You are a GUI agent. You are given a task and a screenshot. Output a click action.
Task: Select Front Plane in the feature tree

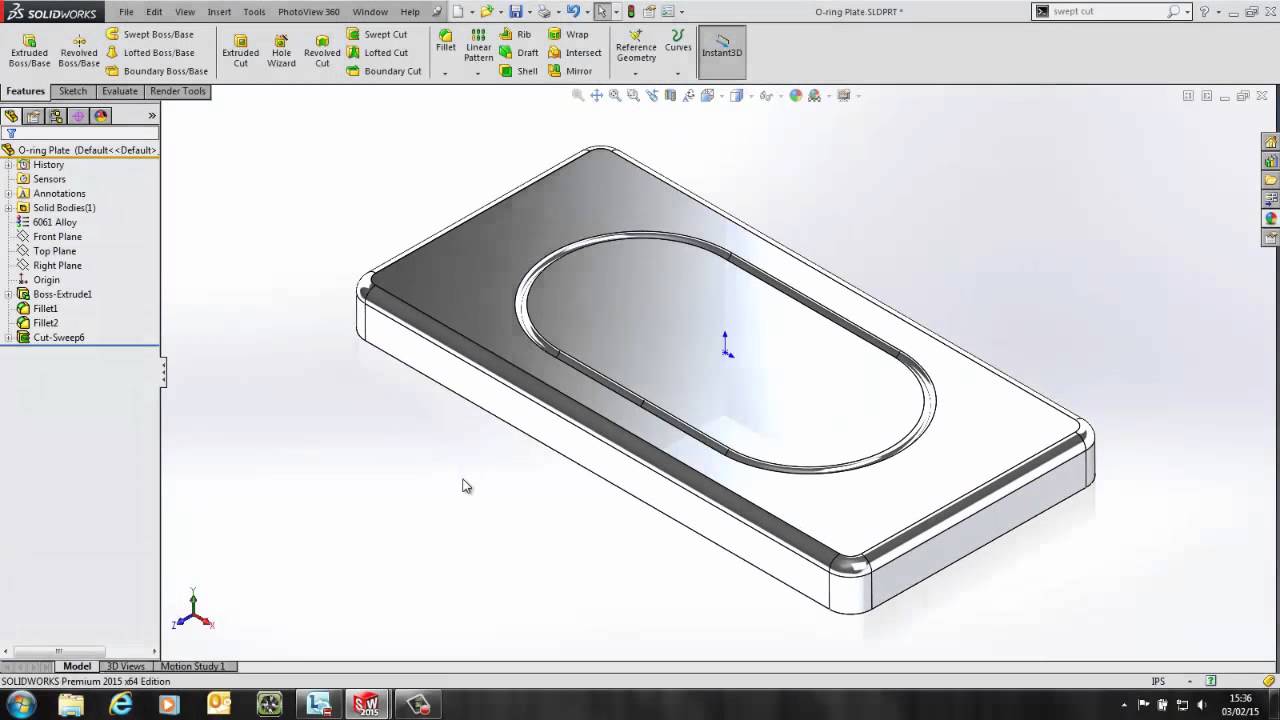tap(50, 237)
